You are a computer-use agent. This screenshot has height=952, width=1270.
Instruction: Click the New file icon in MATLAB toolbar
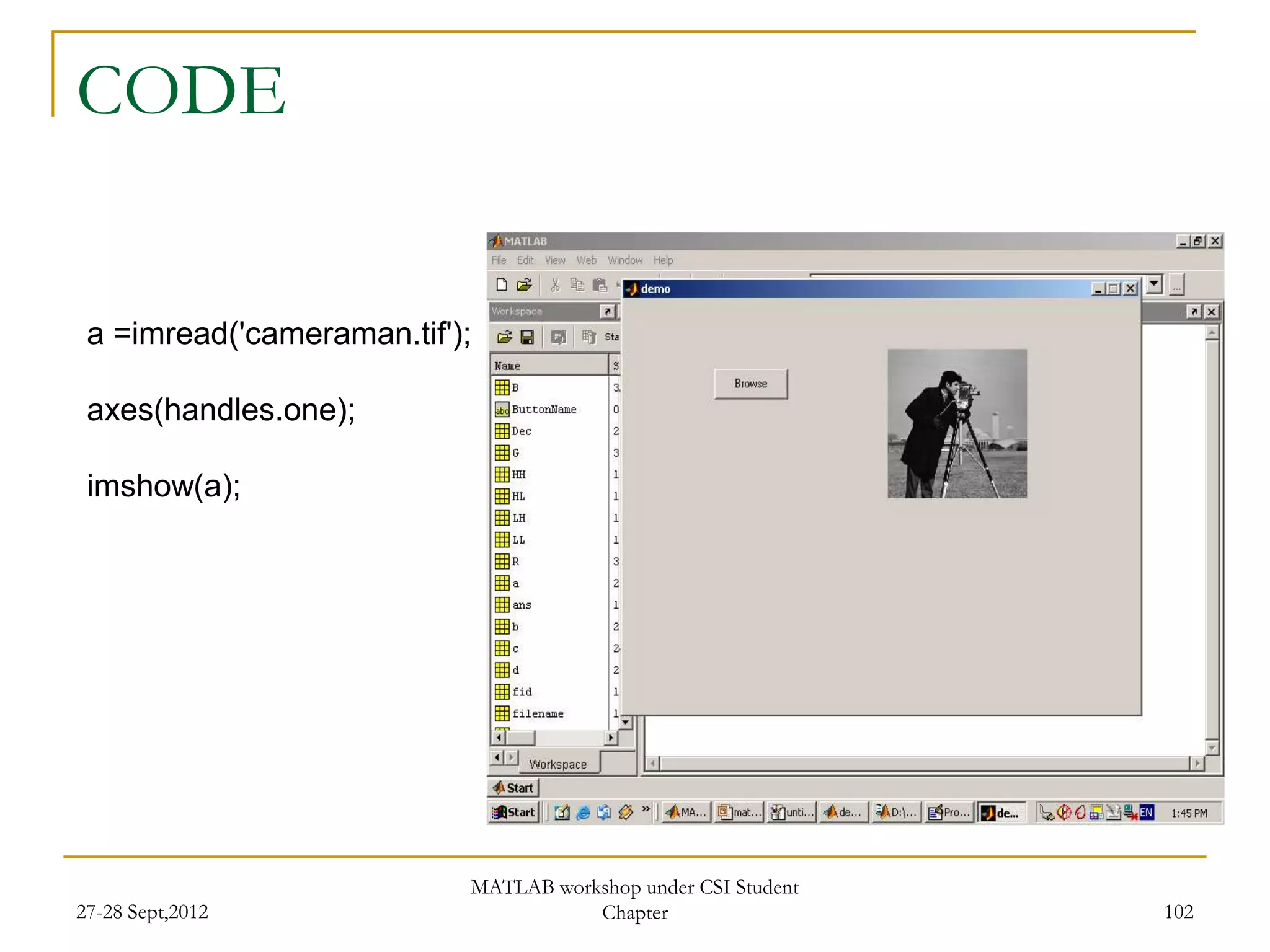502,284
